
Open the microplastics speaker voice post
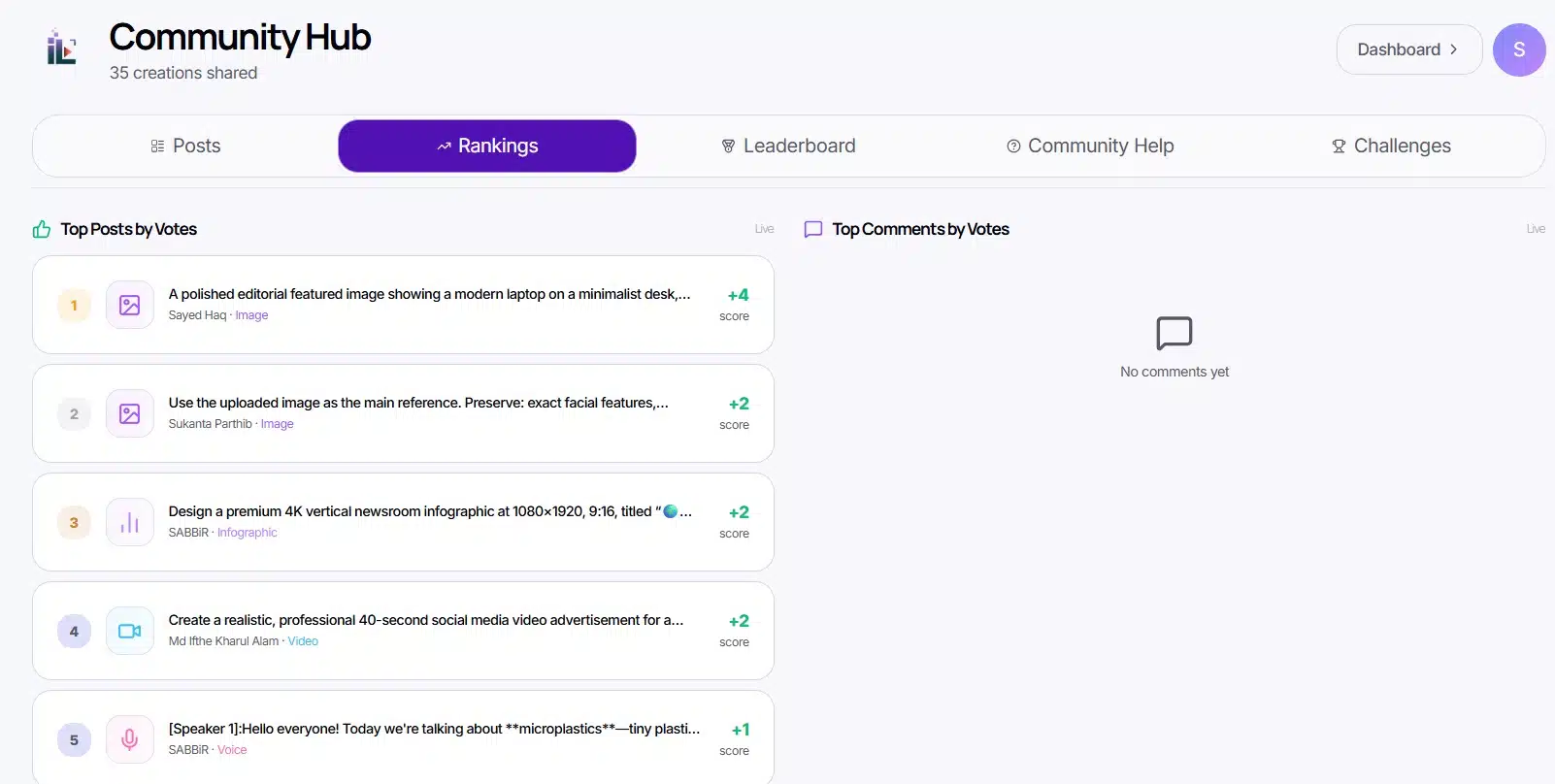[x=403, y=736]
